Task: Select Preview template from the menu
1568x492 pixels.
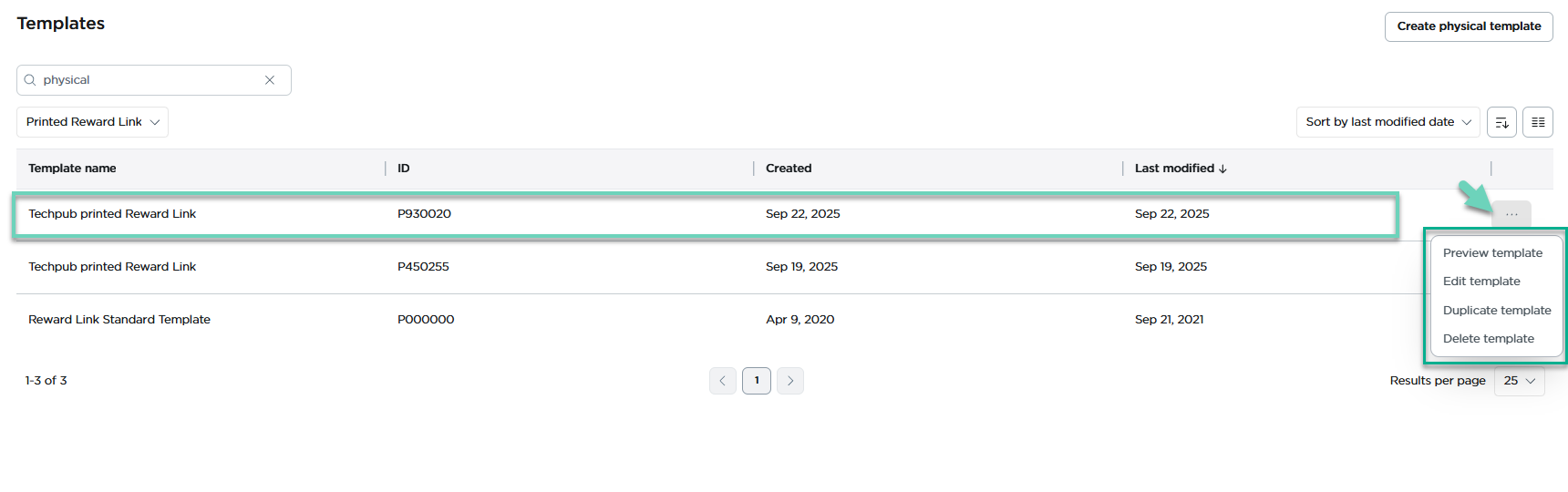Action: [1492, 253]
